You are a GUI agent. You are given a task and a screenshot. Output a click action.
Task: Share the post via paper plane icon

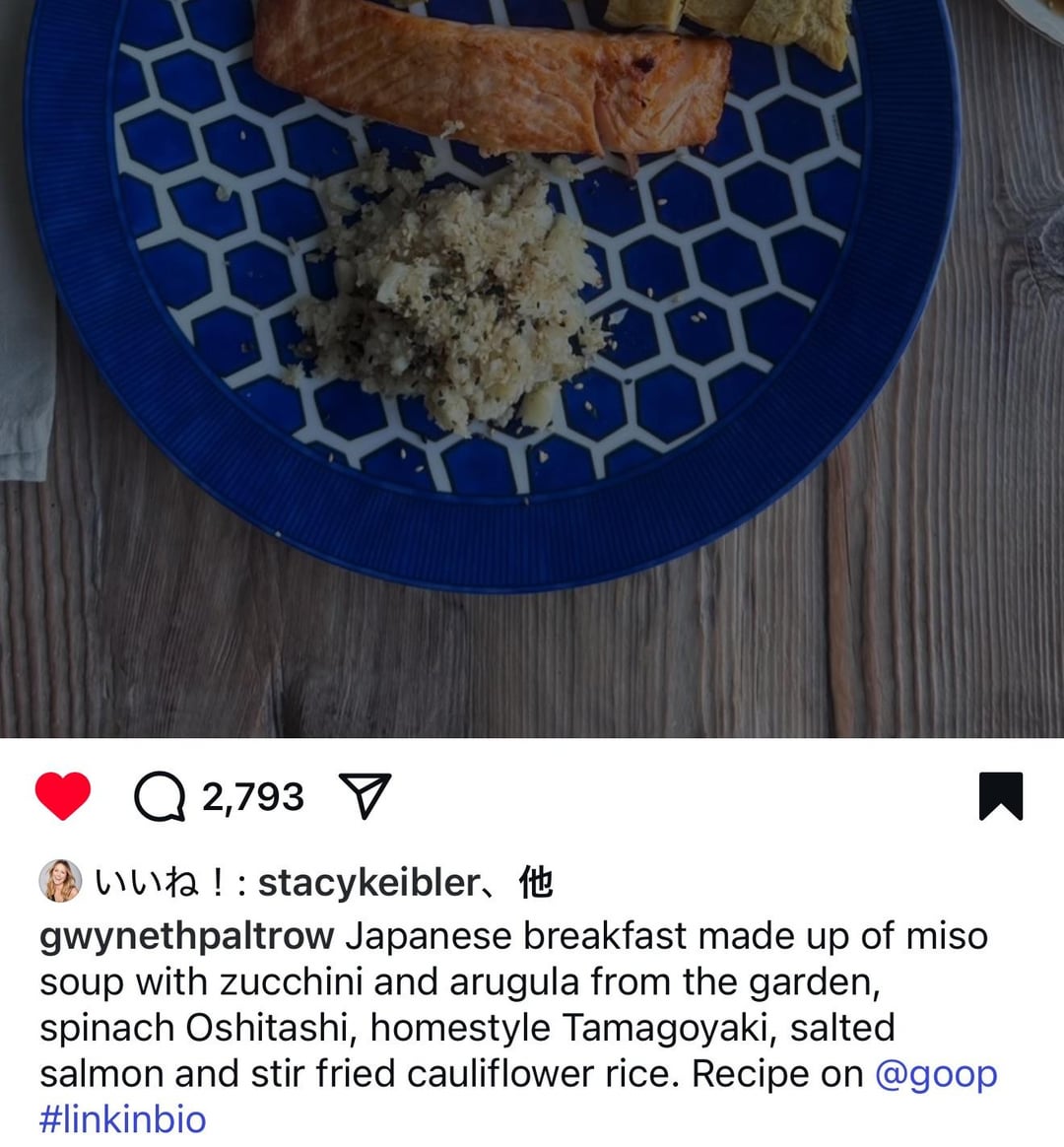[365, 795]
